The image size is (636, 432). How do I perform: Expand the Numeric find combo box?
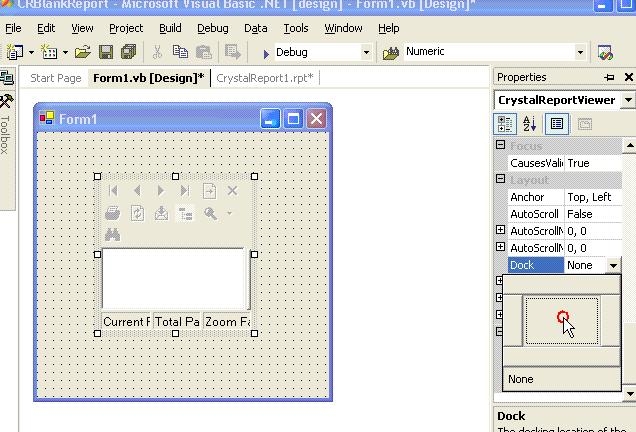coord(580,52)
